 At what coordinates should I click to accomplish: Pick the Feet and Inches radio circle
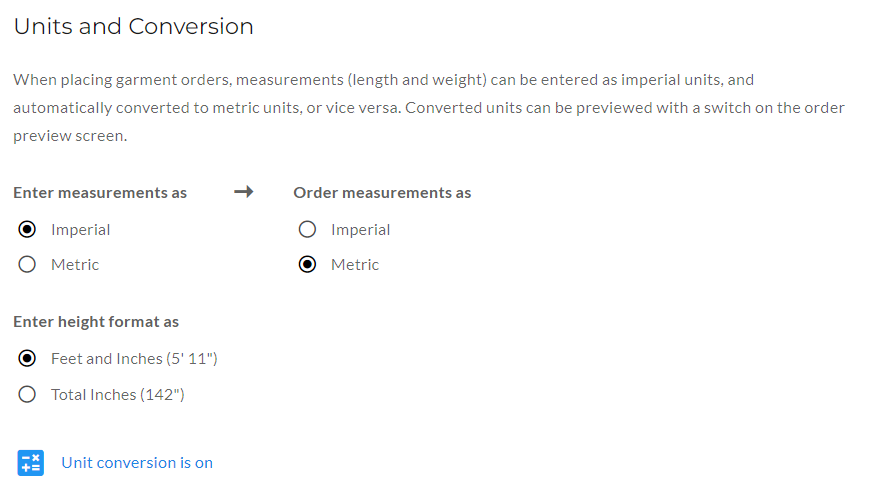tap(27, 359)
